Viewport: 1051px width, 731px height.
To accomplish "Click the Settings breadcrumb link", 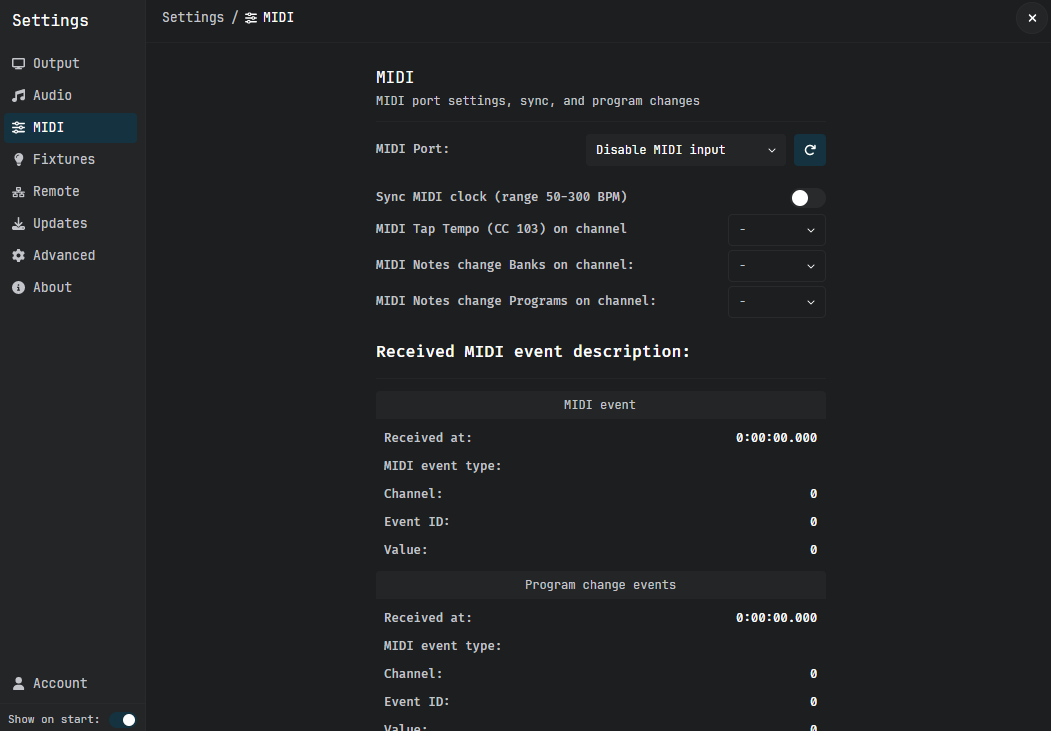I will 193,17.
